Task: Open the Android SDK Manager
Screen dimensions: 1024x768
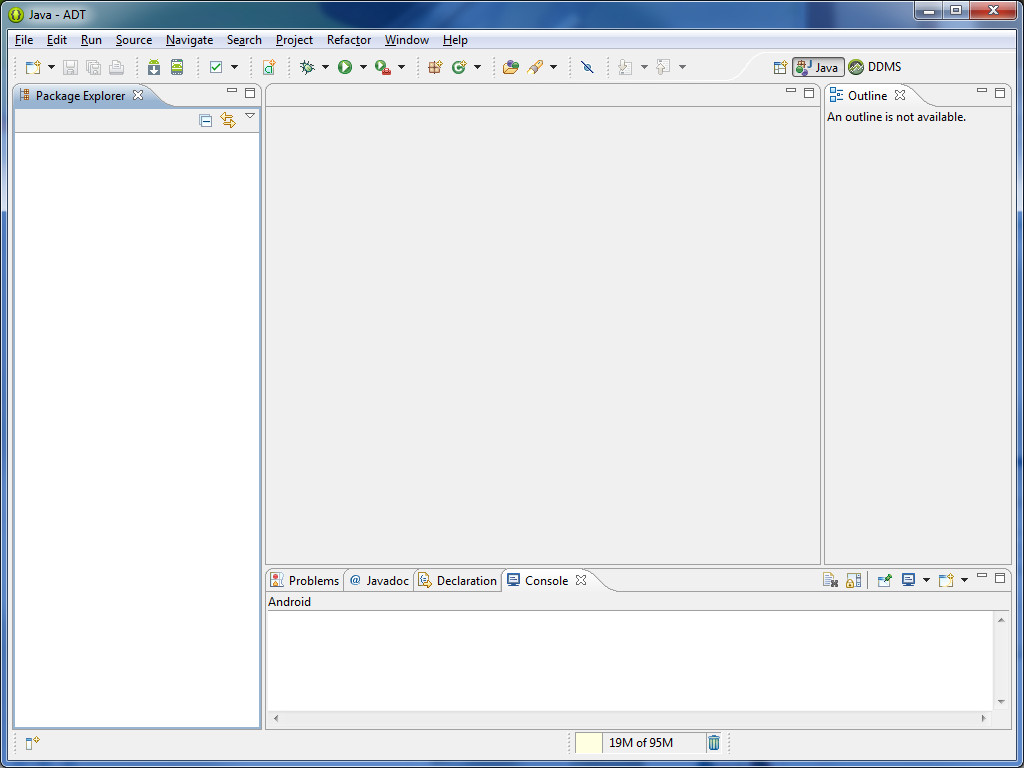Action: pos(154,67)
